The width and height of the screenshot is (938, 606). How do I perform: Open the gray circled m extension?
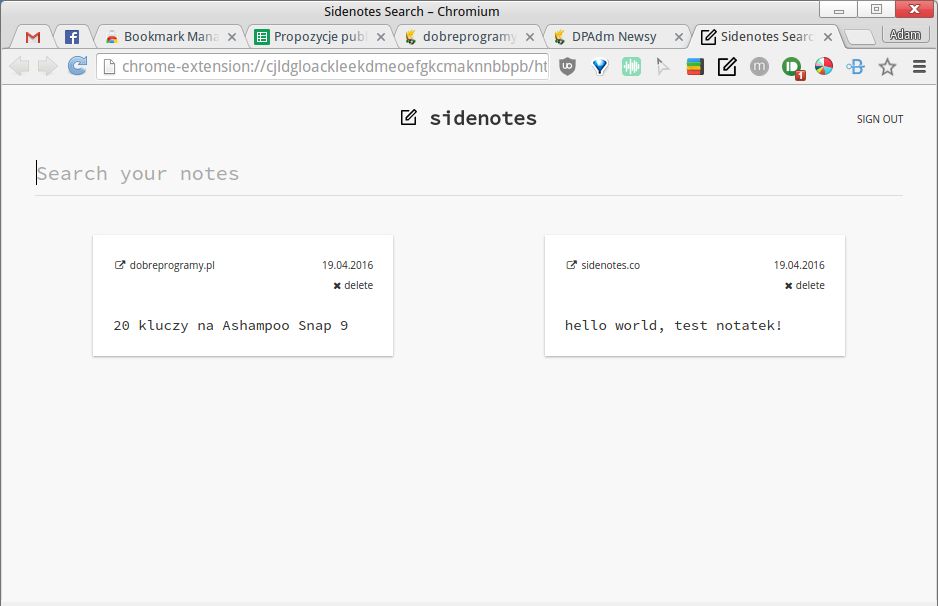pos(759,66)
